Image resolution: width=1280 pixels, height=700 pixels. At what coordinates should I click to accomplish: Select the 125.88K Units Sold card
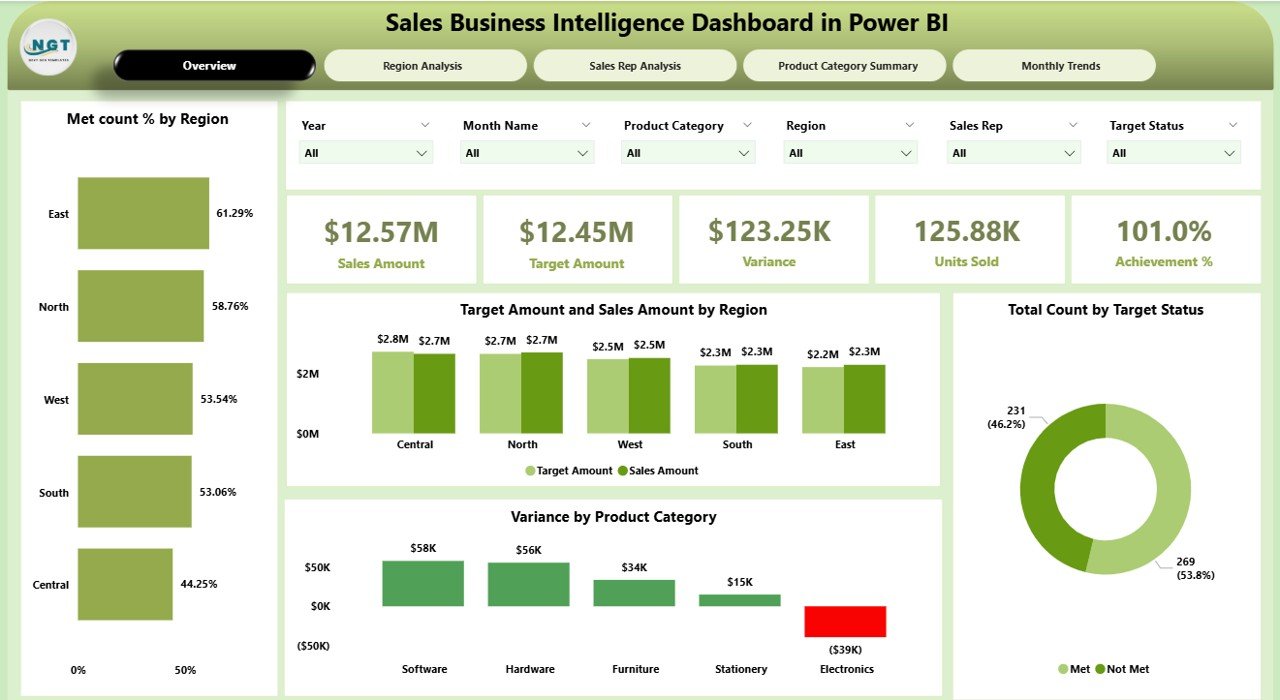coord(969,239)
